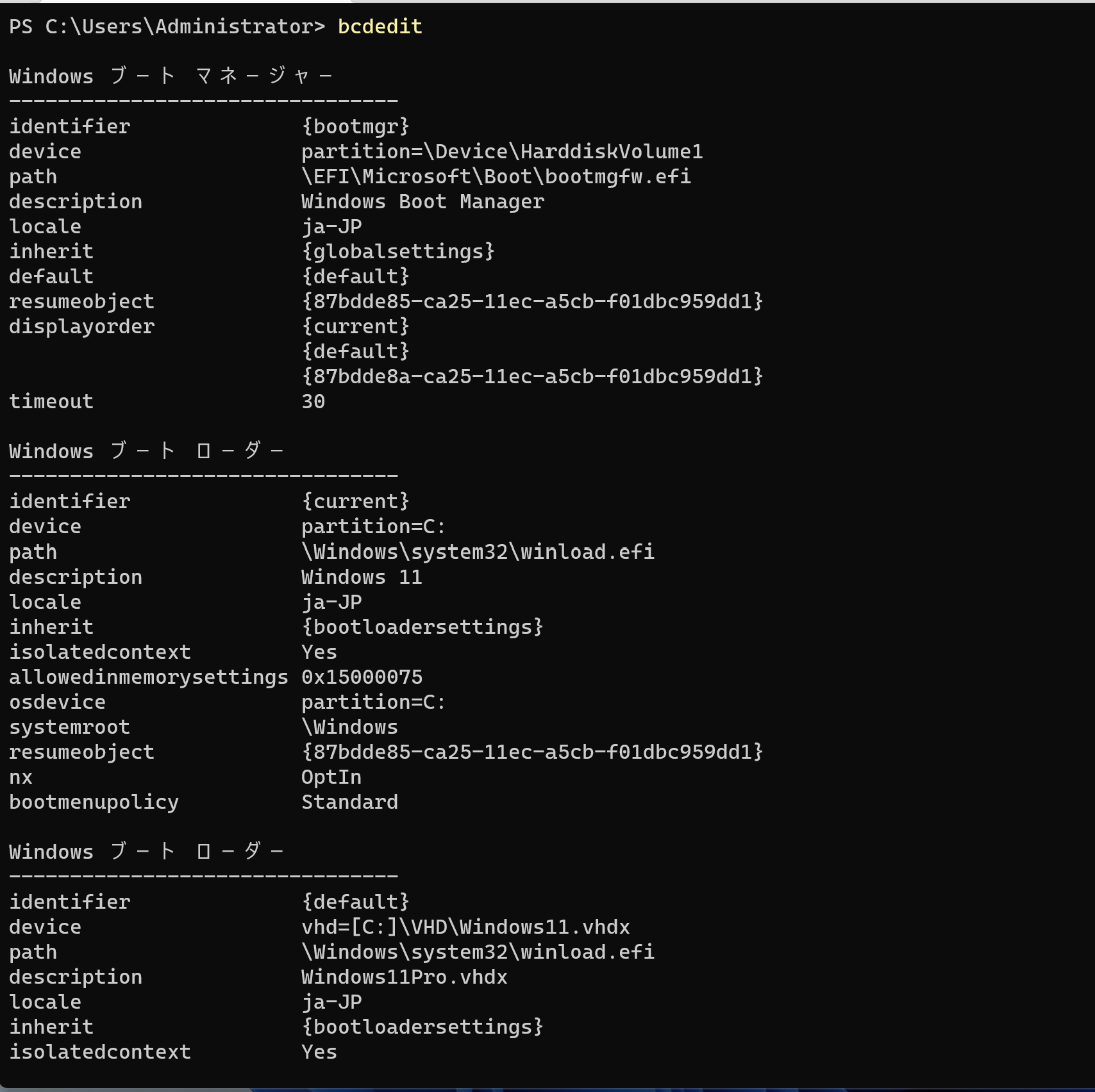Click the bcdedit command text
The image size is (1095, 1092).
tap(380, 26)
